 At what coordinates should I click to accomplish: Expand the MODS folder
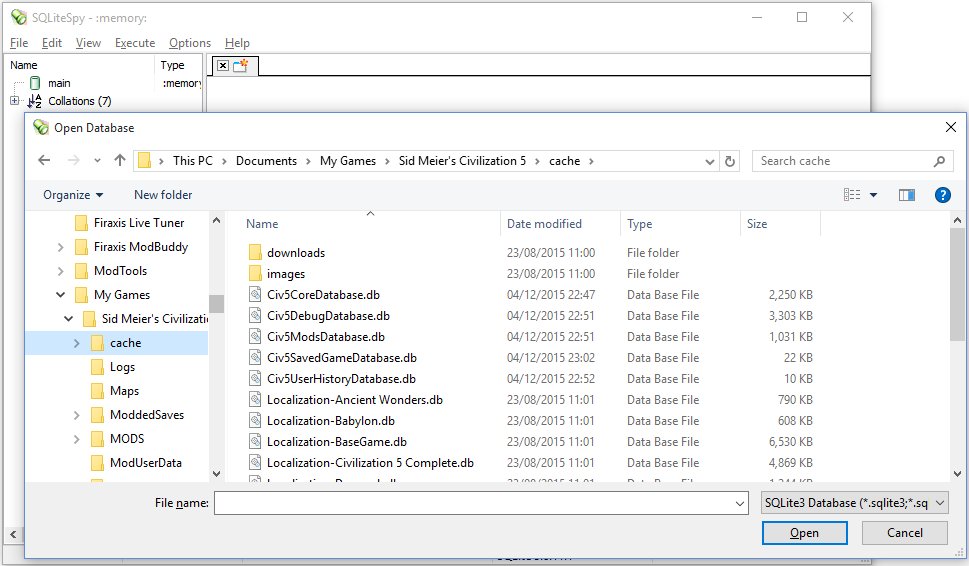pyautogui.click(x=77, y=439)
